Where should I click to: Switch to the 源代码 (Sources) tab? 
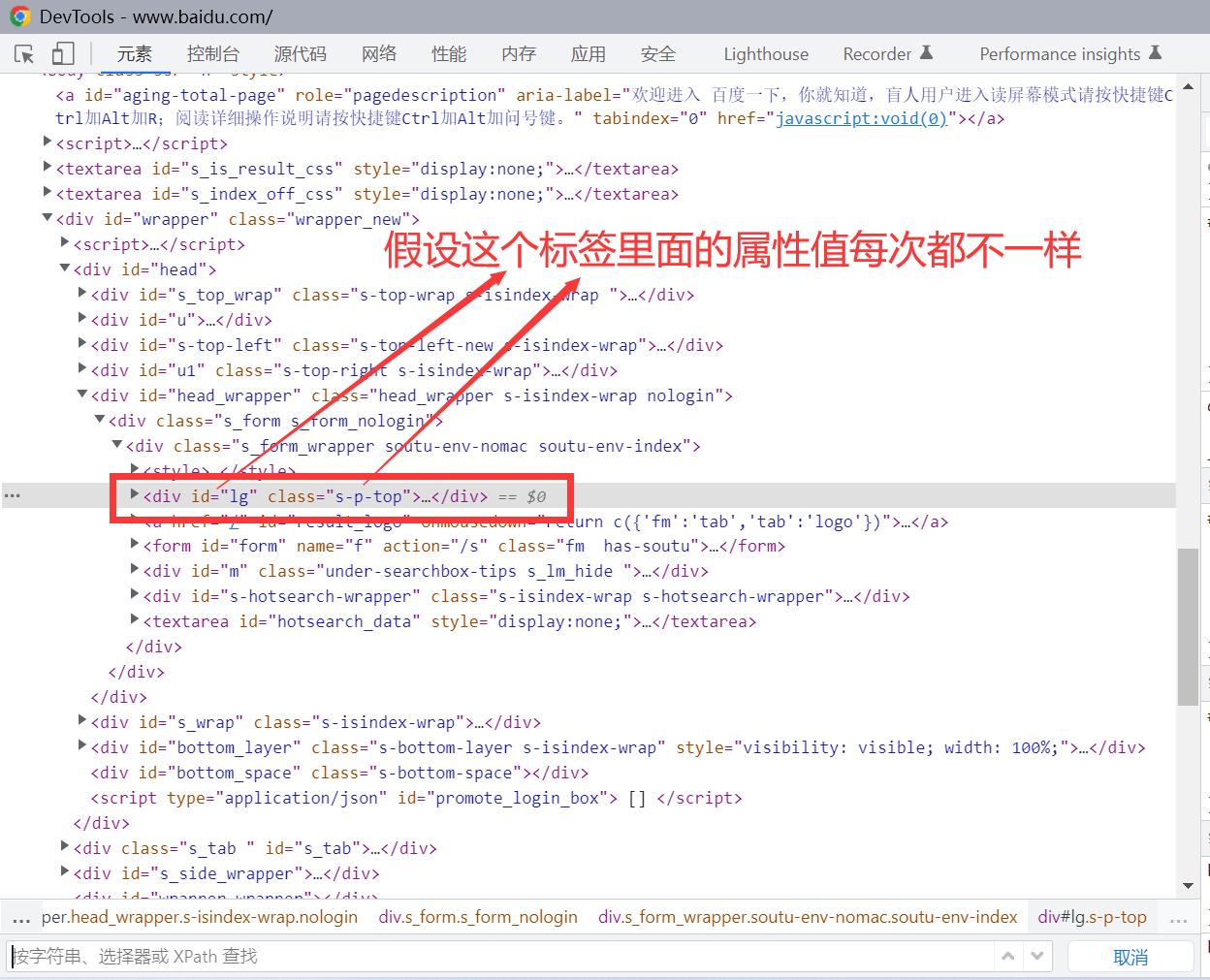point(301,54)
